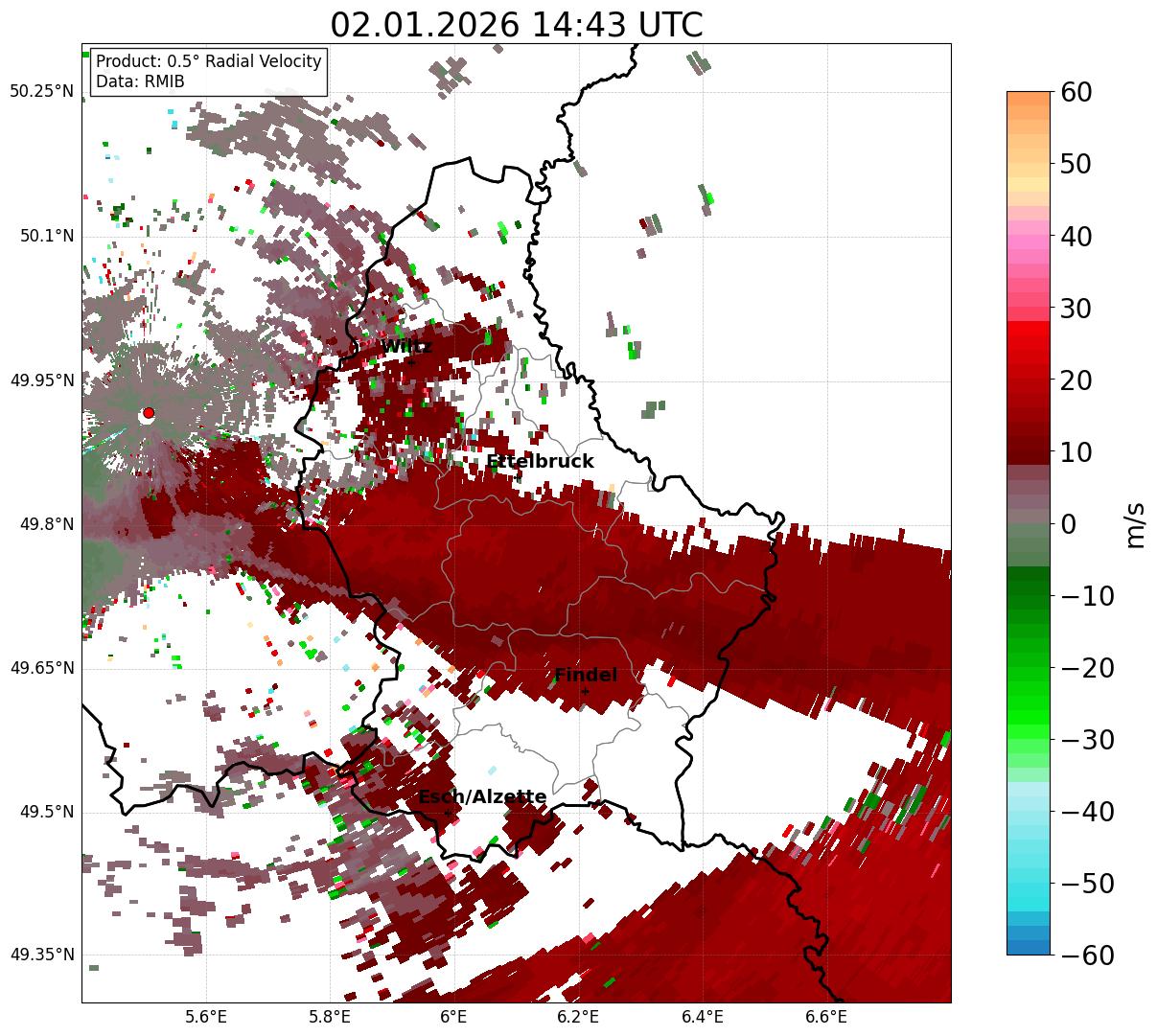Click the 6.2°E longitude tick label
This screenshot has height=1036, width=1157.
(x=578, y=1016)
